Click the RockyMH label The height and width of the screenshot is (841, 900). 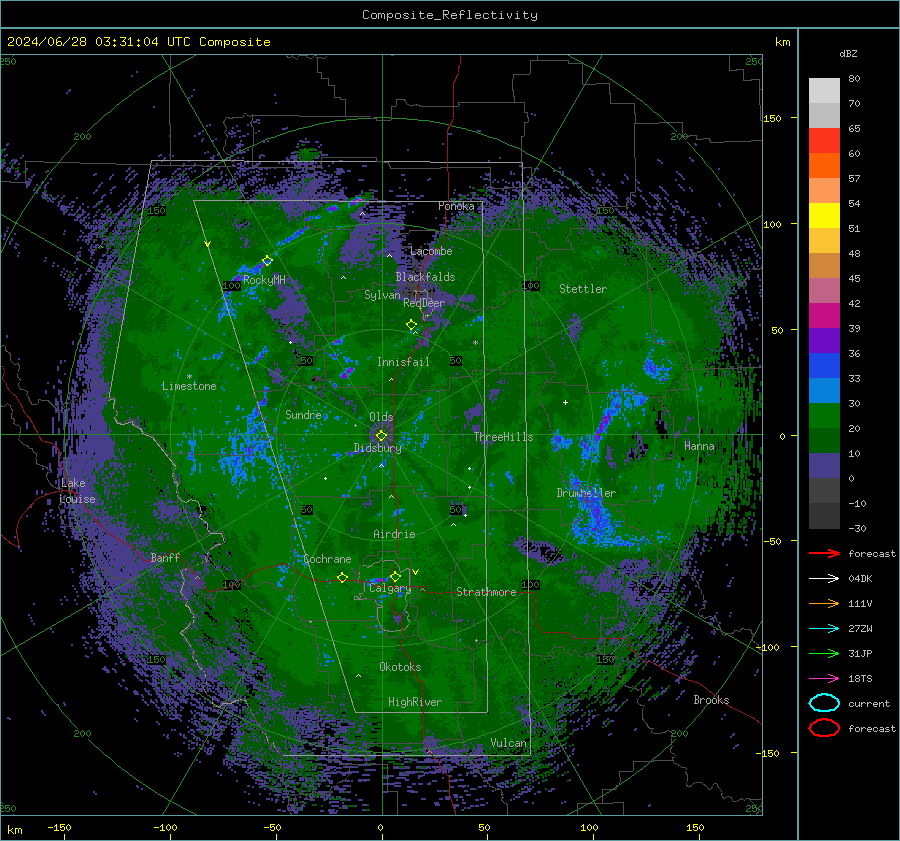pos(264,280)
